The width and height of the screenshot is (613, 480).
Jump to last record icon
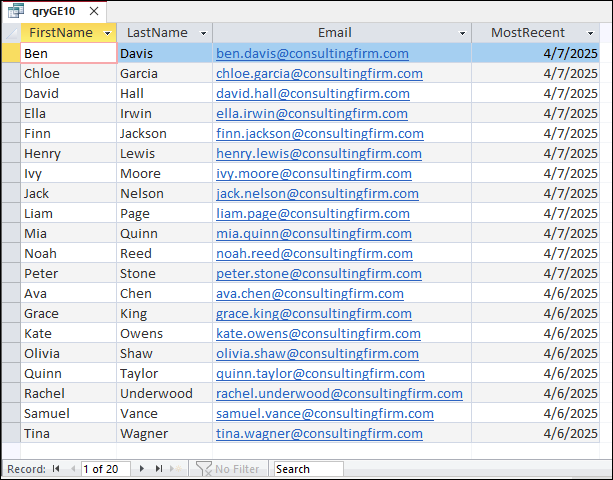point(159,468)
